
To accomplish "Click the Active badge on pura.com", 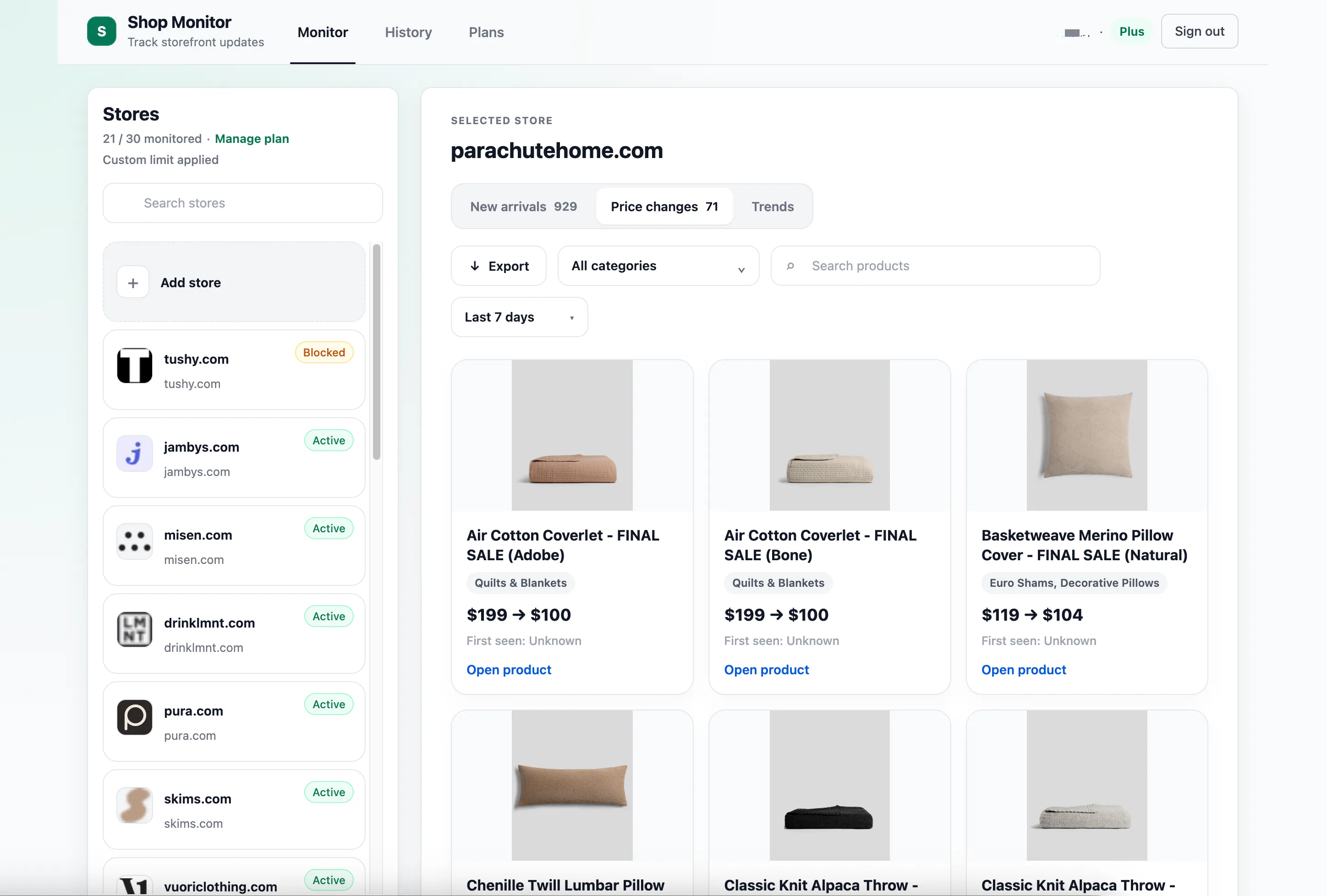I will tap(329, 704).
